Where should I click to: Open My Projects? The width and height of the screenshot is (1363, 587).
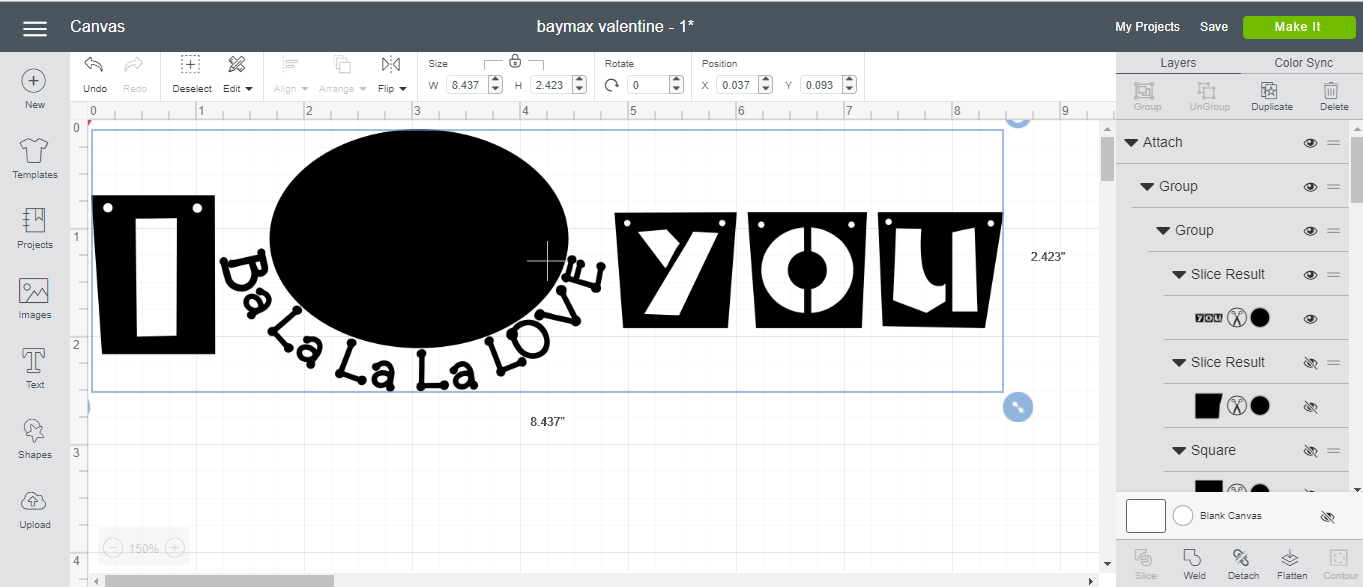point(1147,27)
